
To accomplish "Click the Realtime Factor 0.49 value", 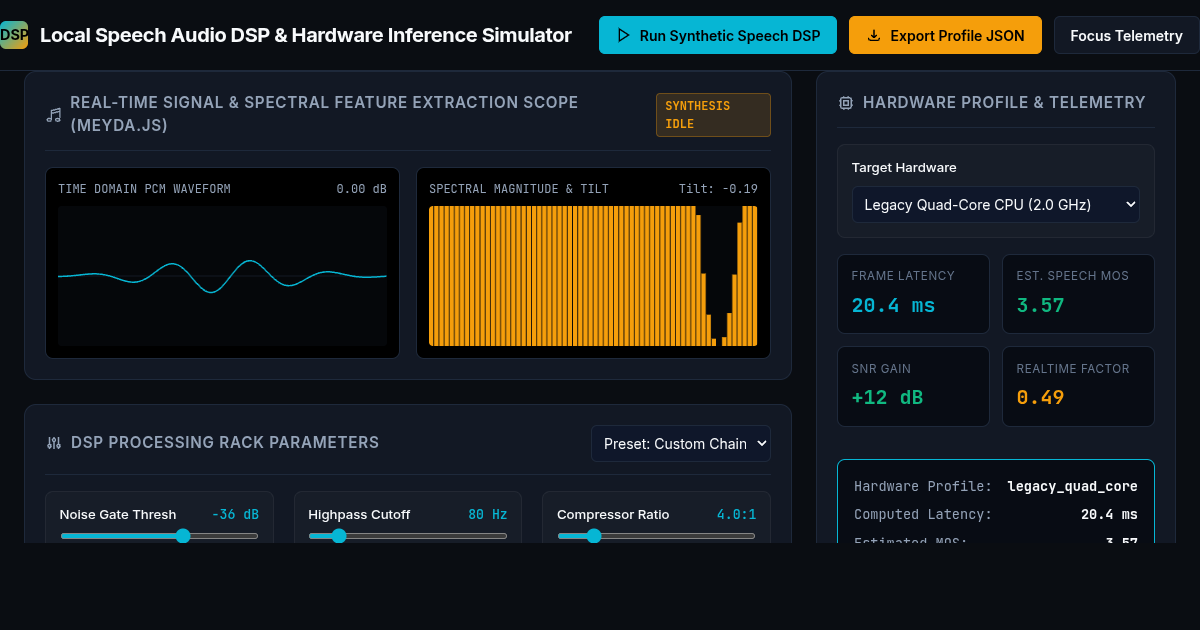I will click(1040, 397).
